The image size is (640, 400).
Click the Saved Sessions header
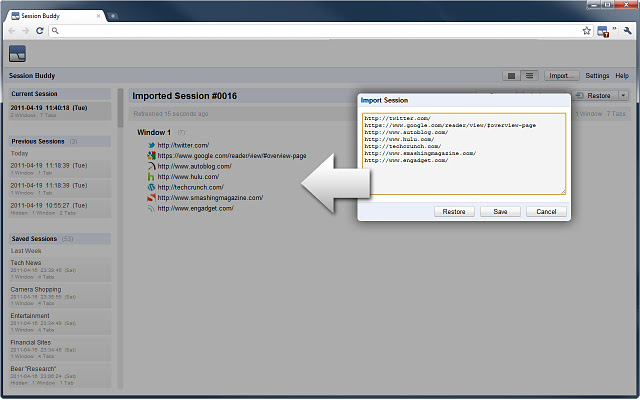pyautogui.click(x=60, y=239)
